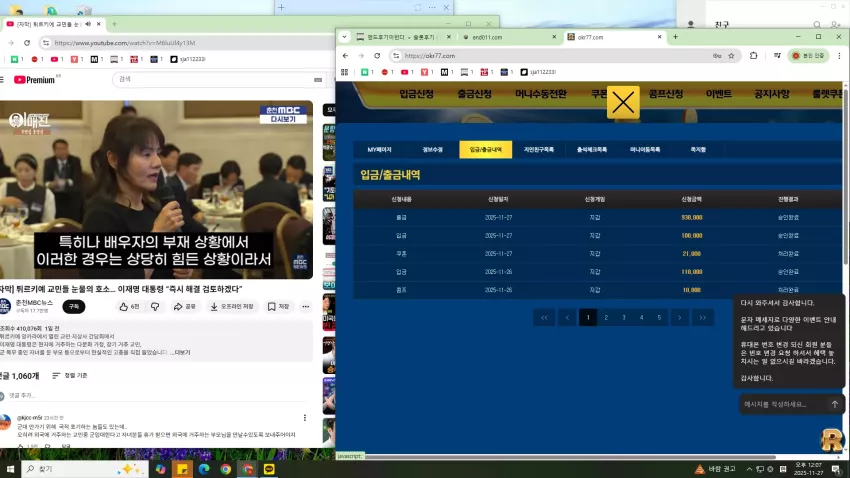Screen dimensions: 850x478
Task: Open the on-screen keyboard icon in YouTube search box
Action: click(x=318, y=80)
